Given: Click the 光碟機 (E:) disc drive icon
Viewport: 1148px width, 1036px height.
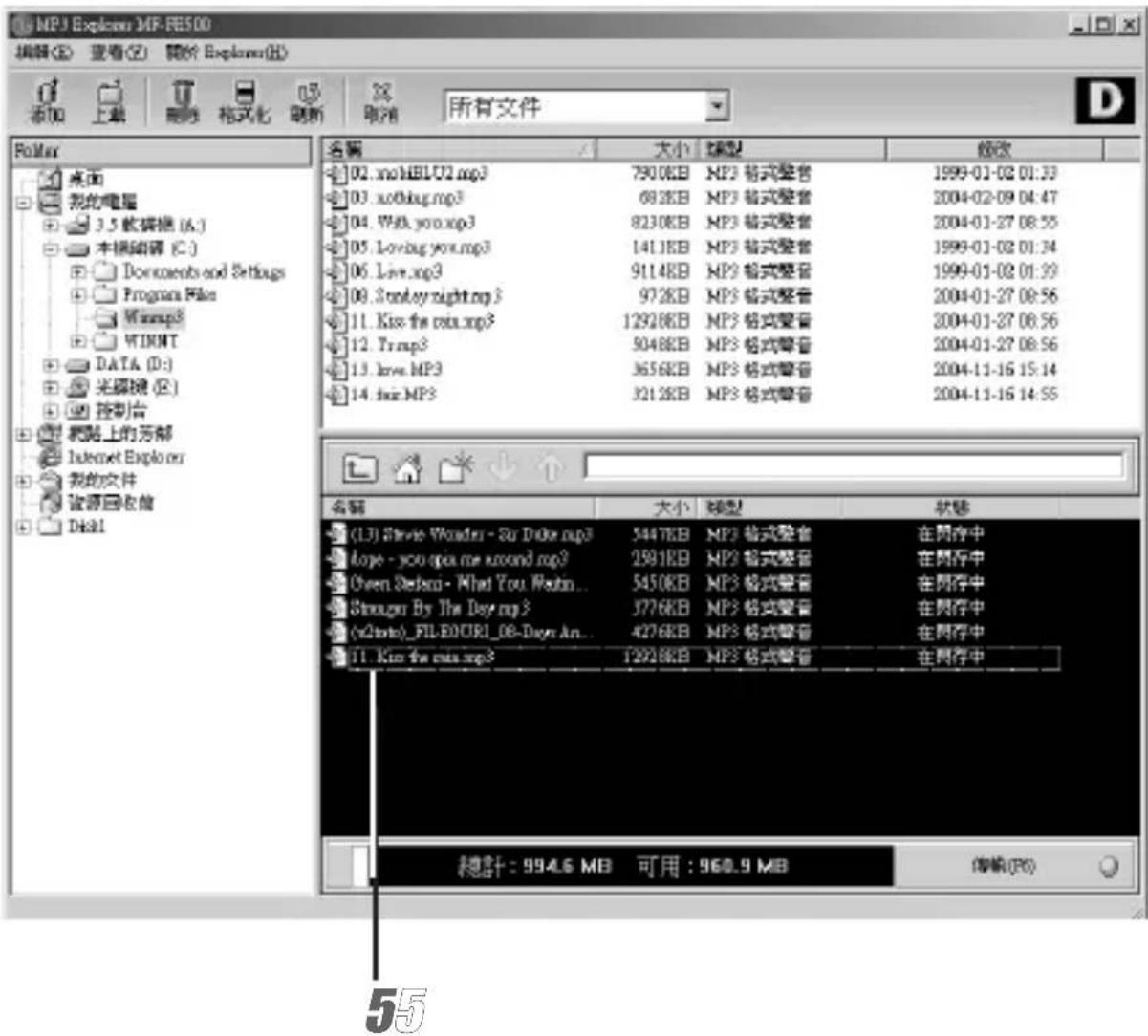Looking at the screenshot, I should pyautogui.click(x=78, y=387).
